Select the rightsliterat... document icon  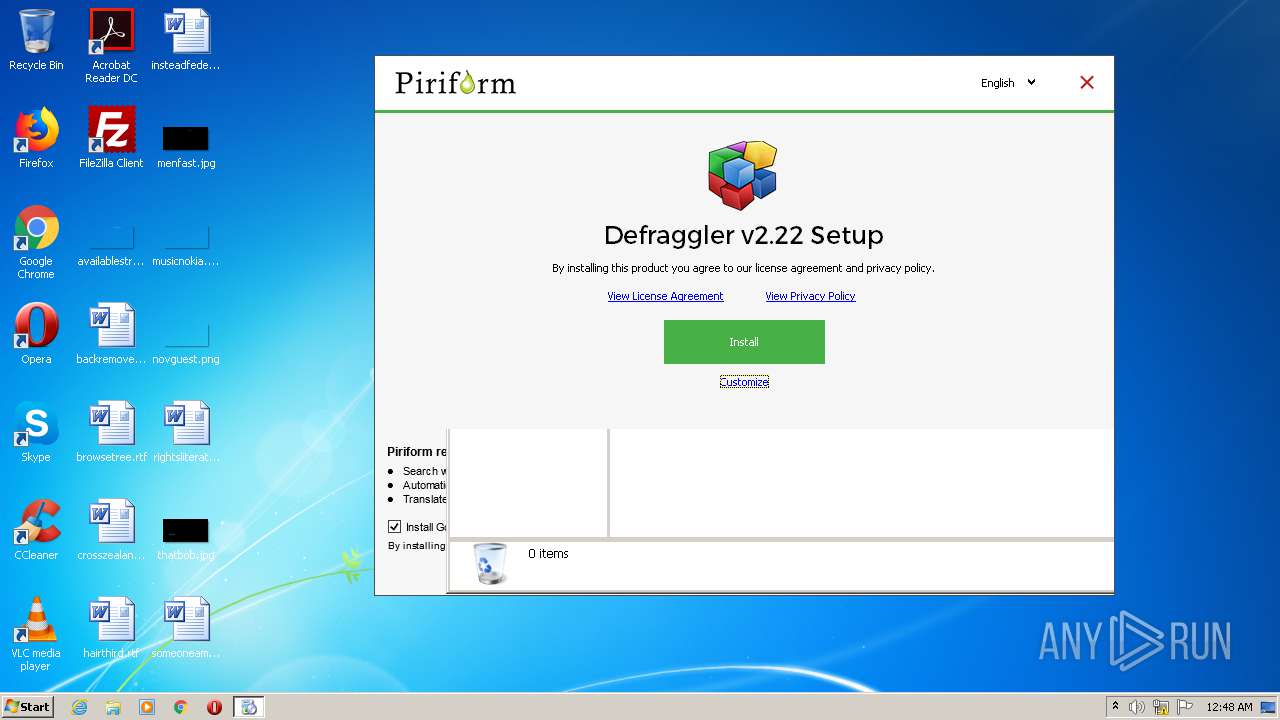point(186,432)
